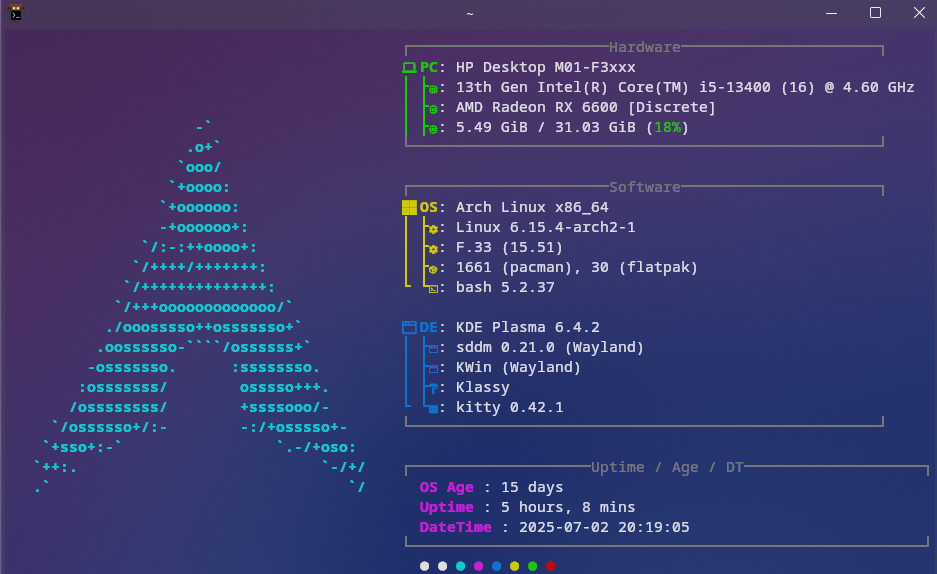The width and height of the screenshot is (937, 574).
Task: Minimize the terminal window
Action: tap(831, 13)
